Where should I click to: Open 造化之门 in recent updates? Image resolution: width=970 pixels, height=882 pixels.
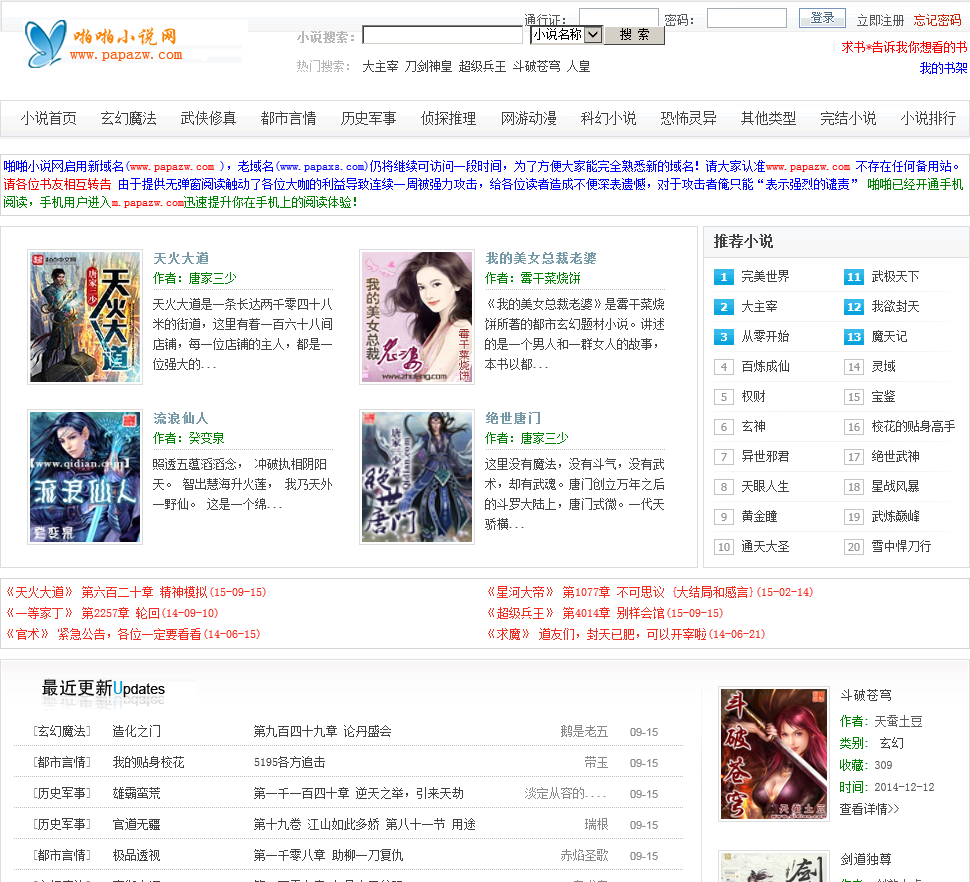coord(136,732)
